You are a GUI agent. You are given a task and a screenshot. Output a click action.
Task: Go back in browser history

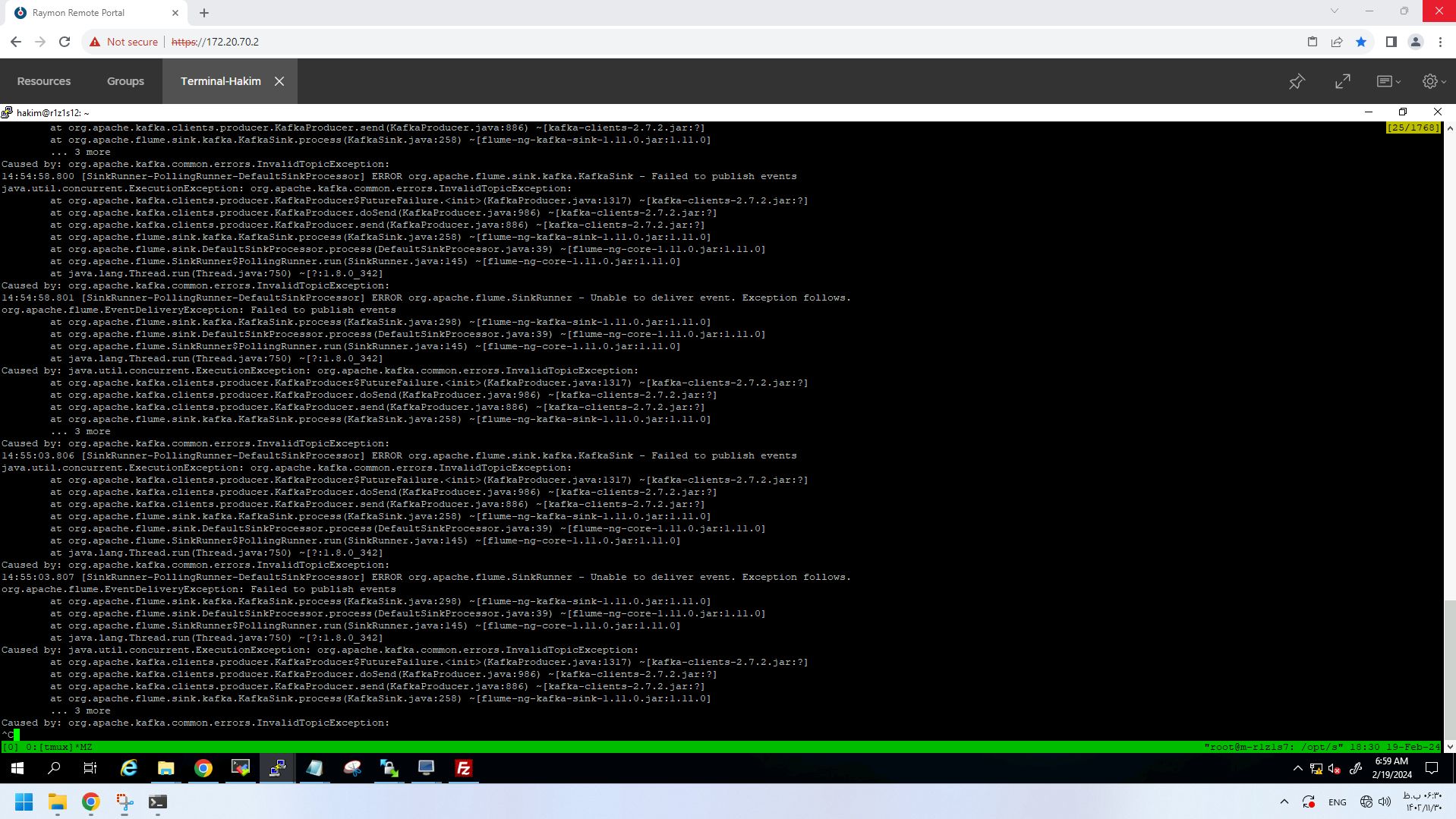pyautogui.click(x=16, y=42)
